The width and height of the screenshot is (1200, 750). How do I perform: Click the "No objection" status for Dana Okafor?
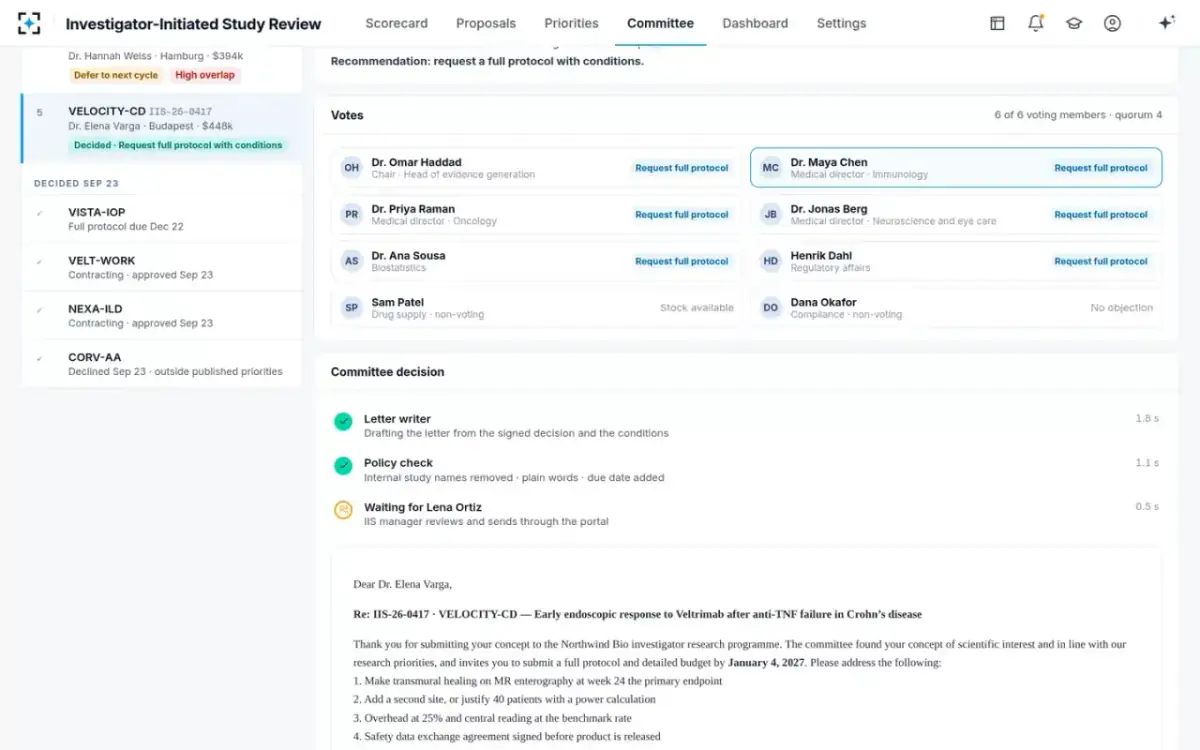(x=1122, y=308)
